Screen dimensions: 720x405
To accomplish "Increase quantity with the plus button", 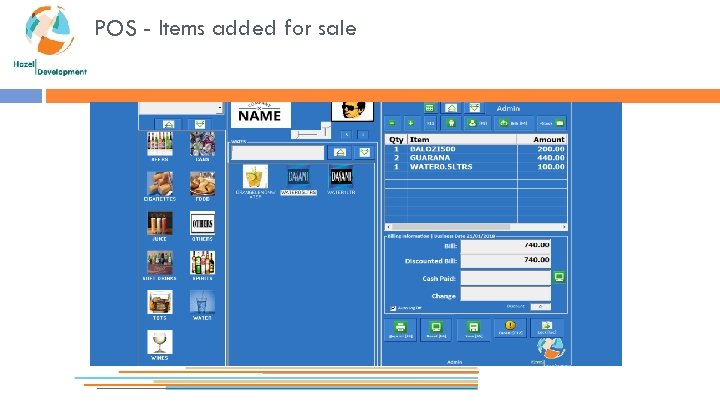I will point(411,123).
